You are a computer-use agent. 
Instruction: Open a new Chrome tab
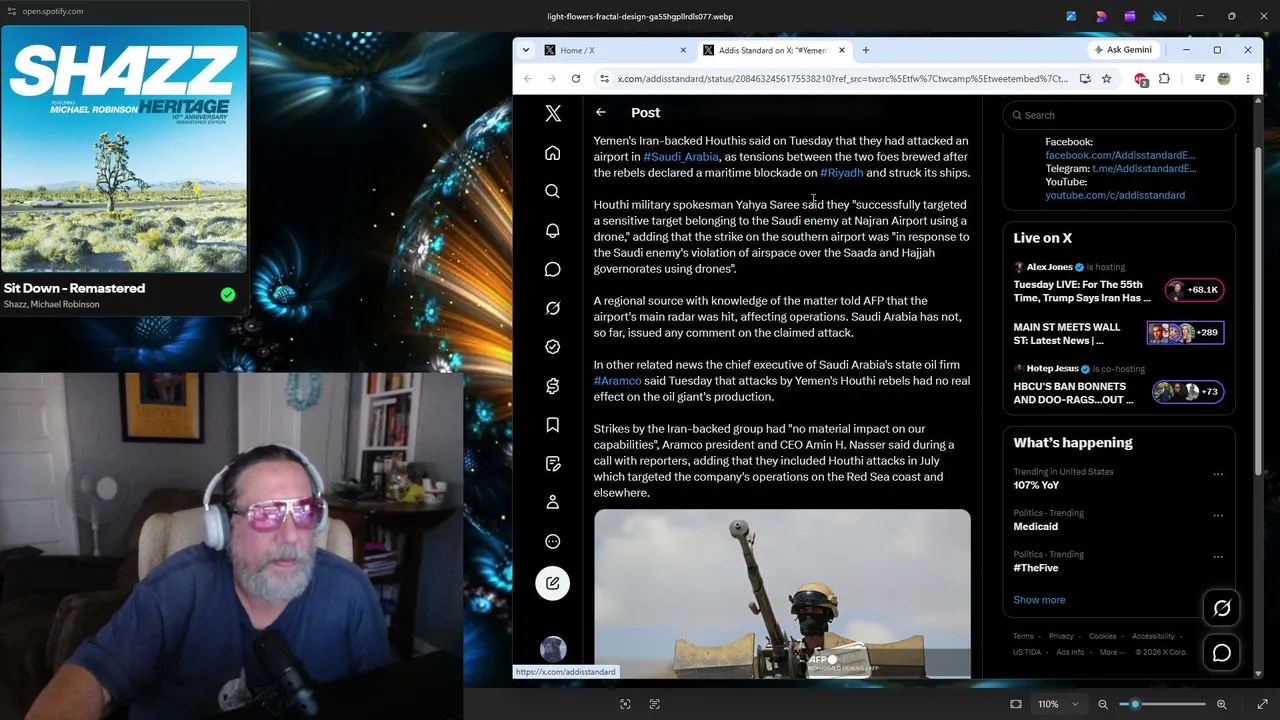coord(866,50)
